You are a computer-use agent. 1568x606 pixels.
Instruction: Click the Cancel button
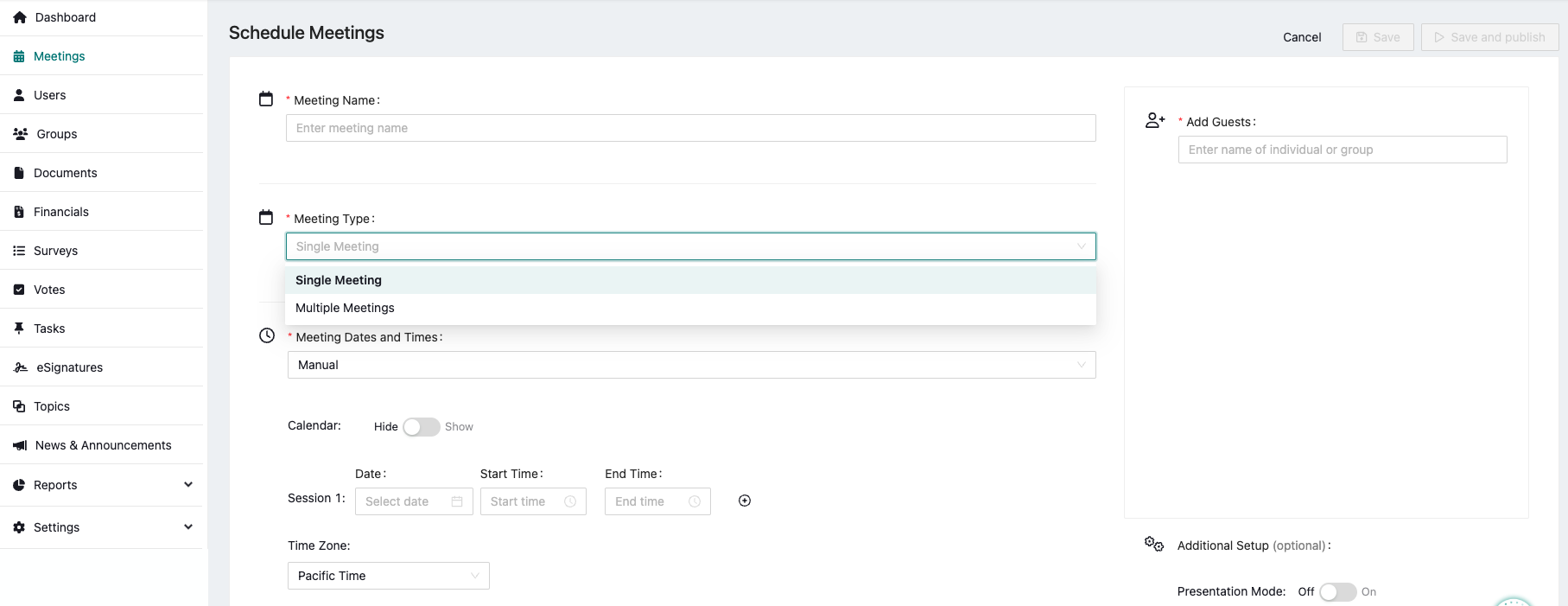pos(1302,37)
